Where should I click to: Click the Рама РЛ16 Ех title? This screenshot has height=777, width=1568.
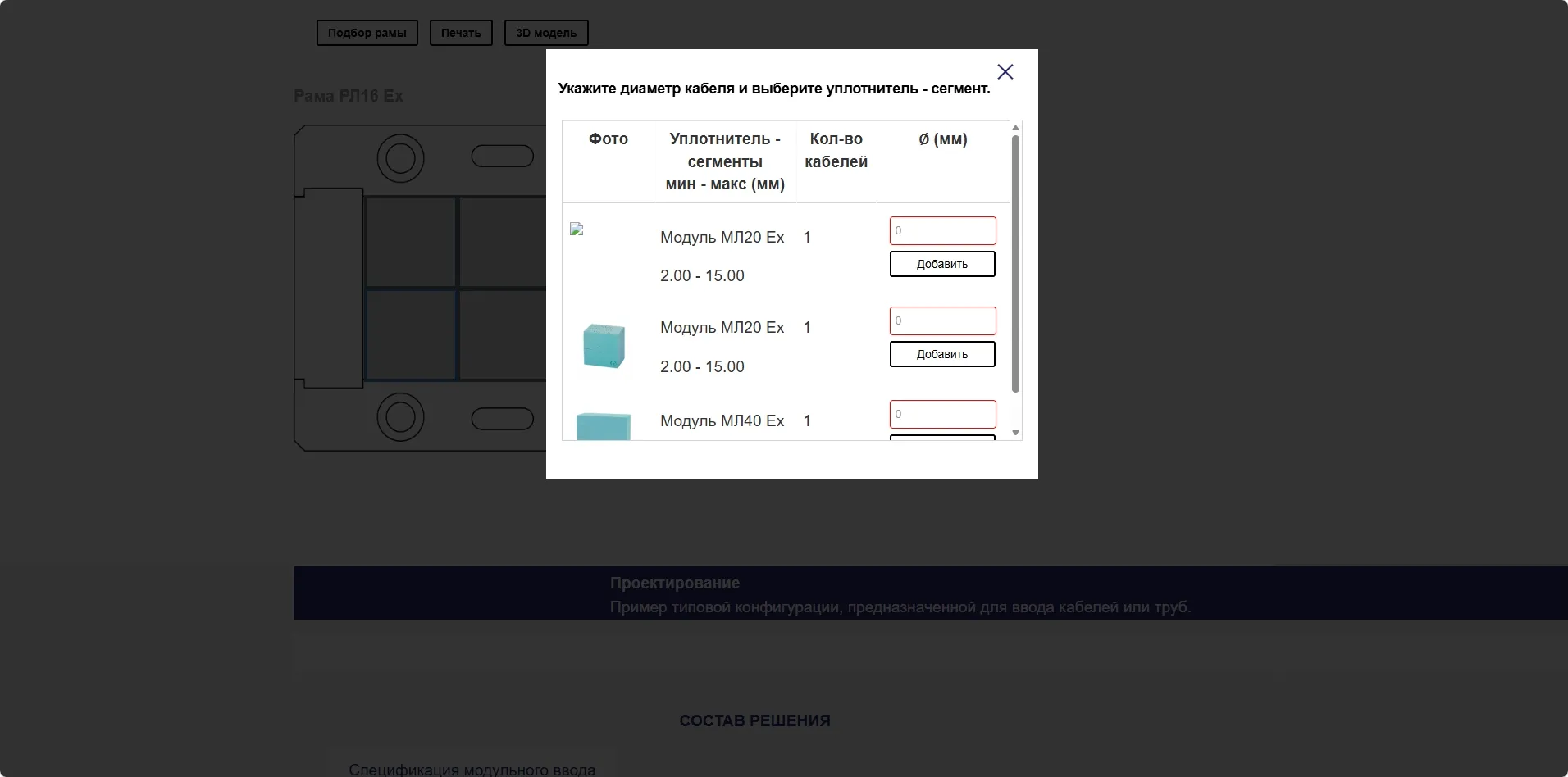point(349,96)
